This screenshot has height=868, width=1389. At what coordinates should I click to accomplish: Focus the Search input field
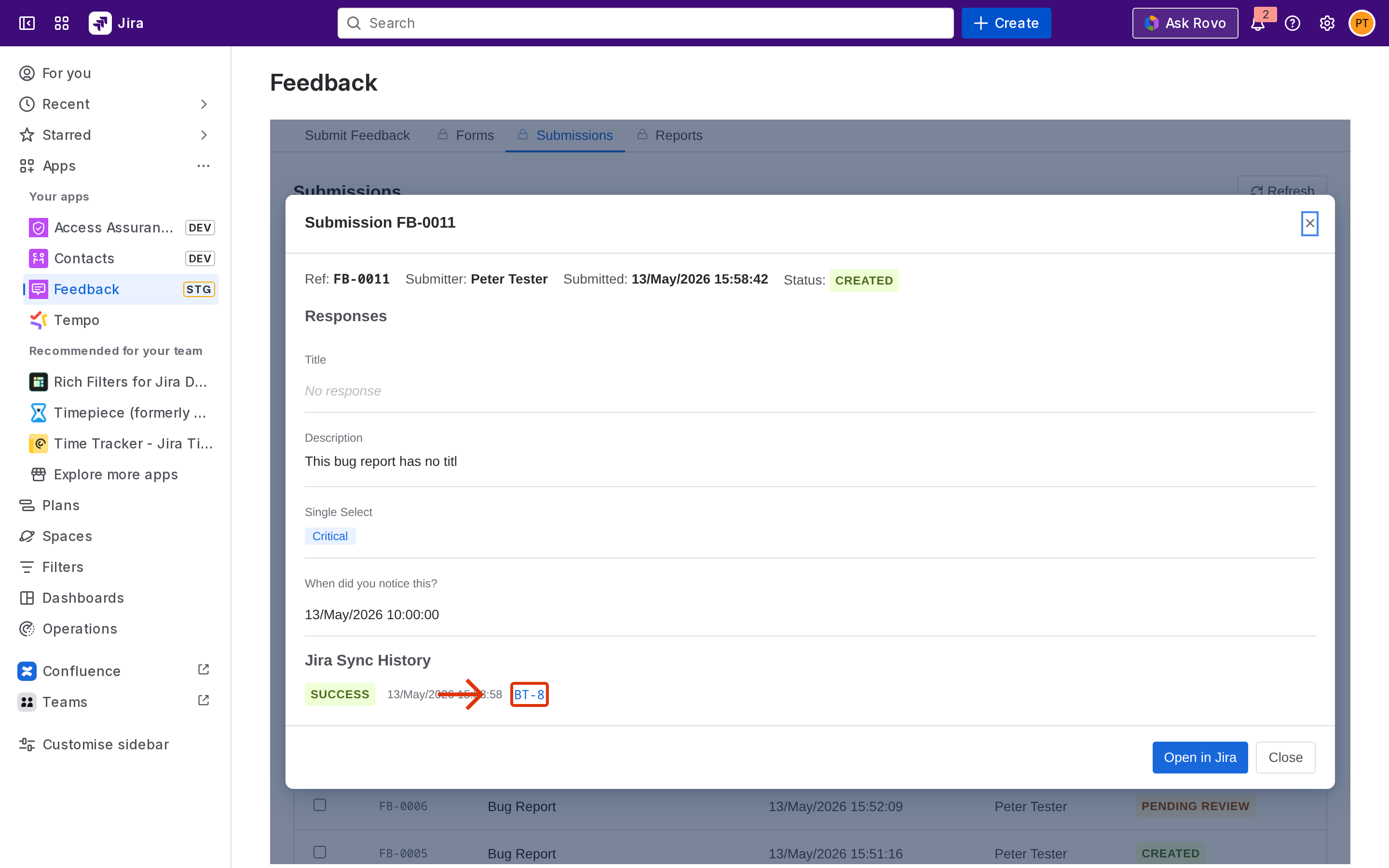coord(645,23)
